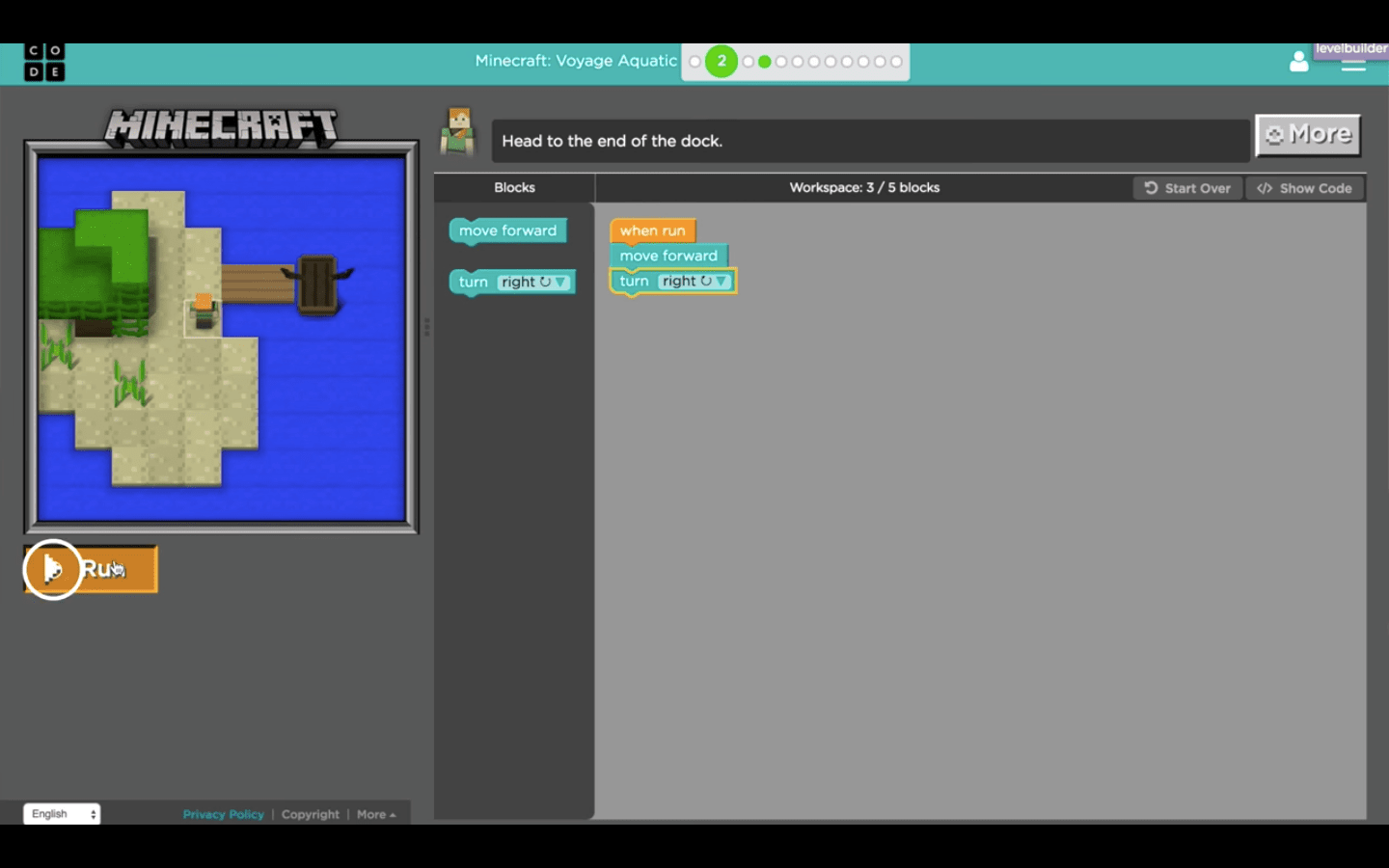Open the English language selector
The image size is (1389, 868).
62,814
